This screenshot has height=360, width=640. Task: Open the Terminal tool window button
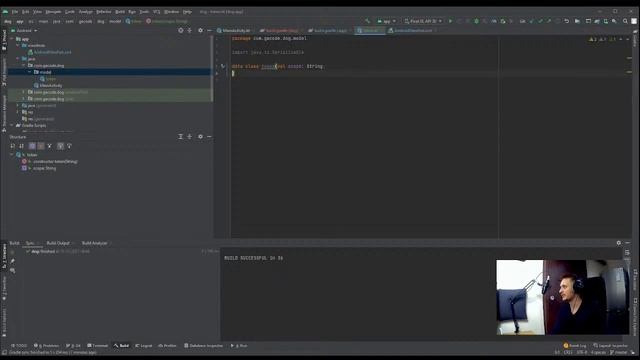pos(98,346)
